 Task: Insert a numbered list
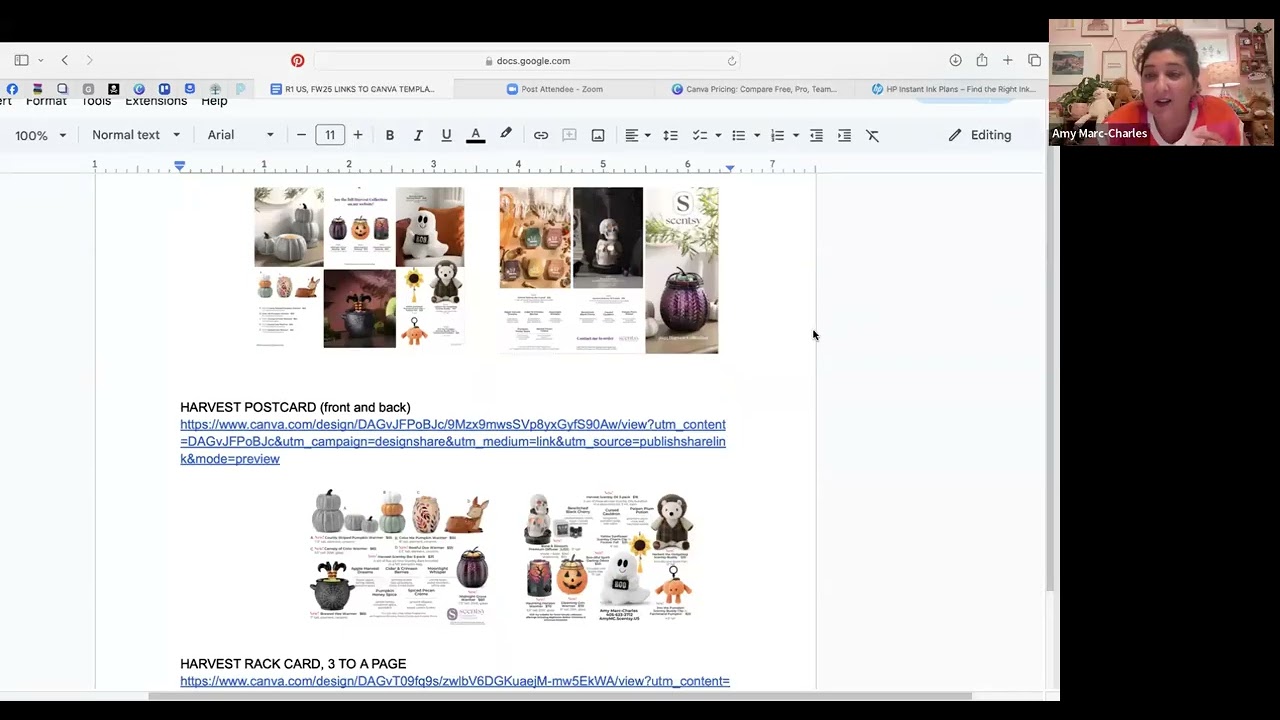coord(777,135)
